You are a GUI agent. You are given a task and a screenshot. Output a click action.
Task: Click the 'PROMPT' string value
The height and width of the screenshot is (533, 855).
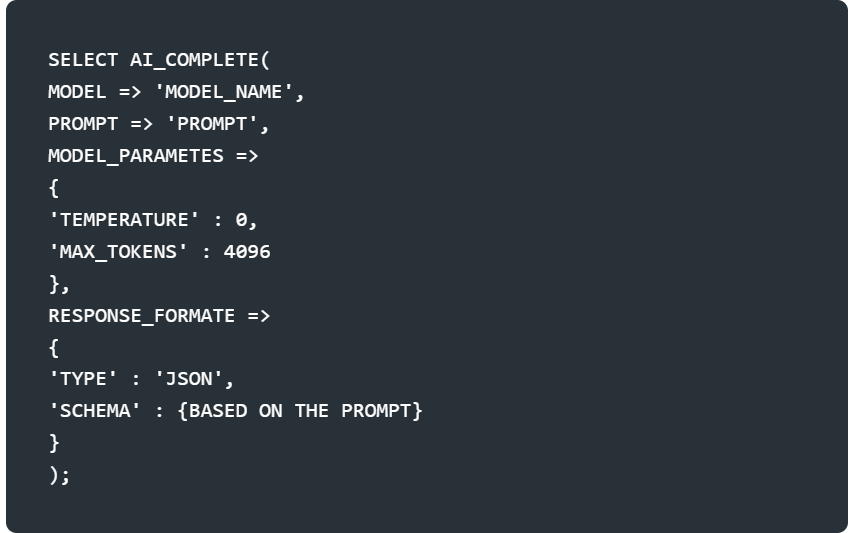[212, 124]
